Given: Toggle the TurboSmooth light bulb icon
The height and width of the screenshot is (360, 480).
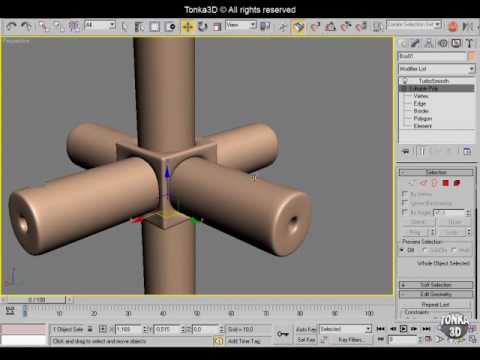Looking at the screenshot, I should [405, 81].
